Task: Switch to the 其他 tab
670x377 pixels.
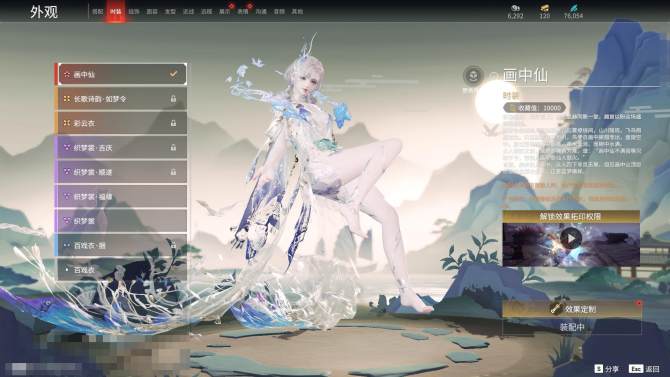Action: 297,12
